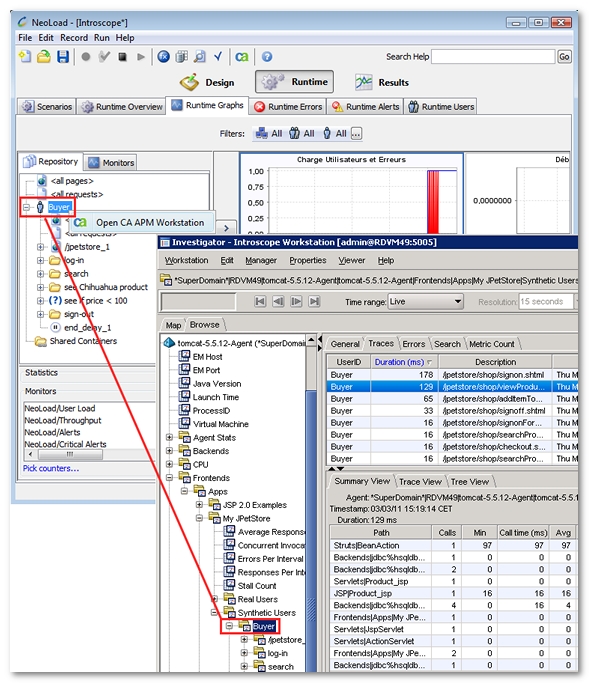The height and width of the screenshot is (683, 589).
Task: Switch to the Monitors tab
Action: [111, 163]
